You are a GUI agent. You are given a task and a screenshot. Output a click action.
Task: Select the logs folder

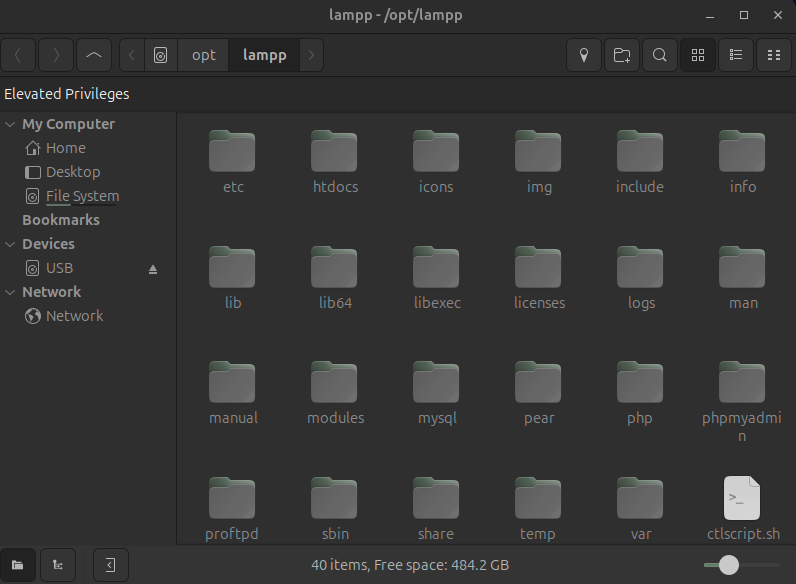point(641,278)
